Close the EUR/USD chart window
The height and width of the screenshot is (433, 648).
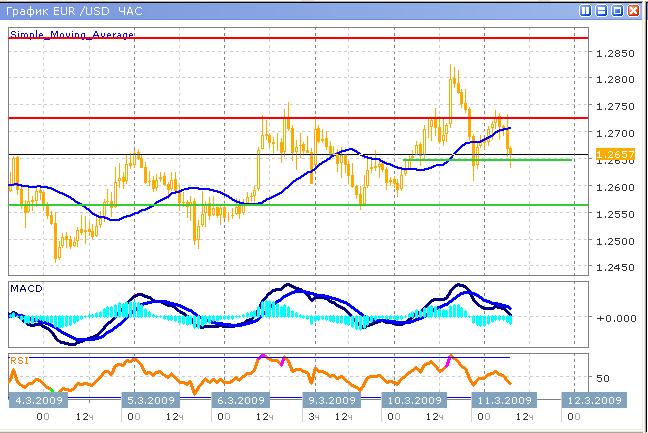[635, 10]
